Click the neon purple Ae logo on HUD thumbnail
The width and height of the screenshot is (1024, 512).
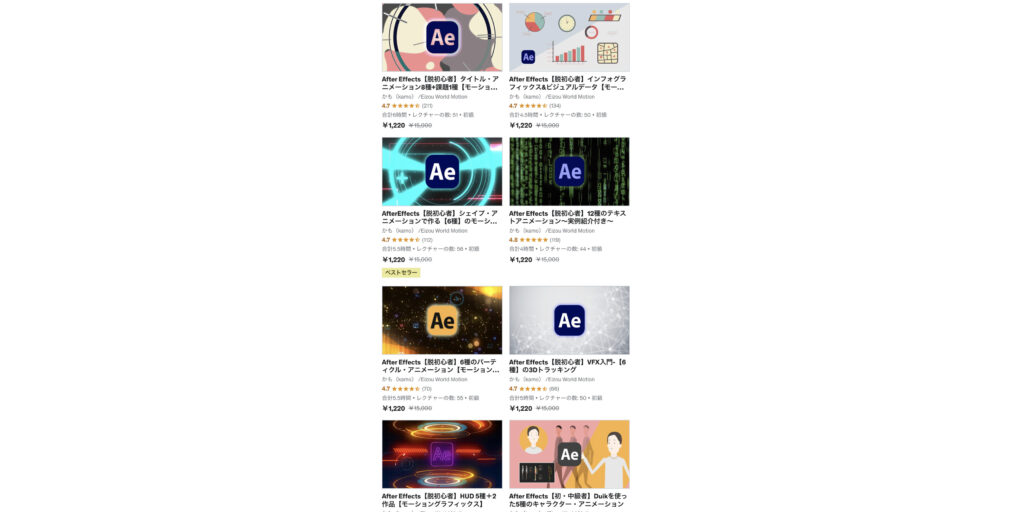tap(442, 453)
